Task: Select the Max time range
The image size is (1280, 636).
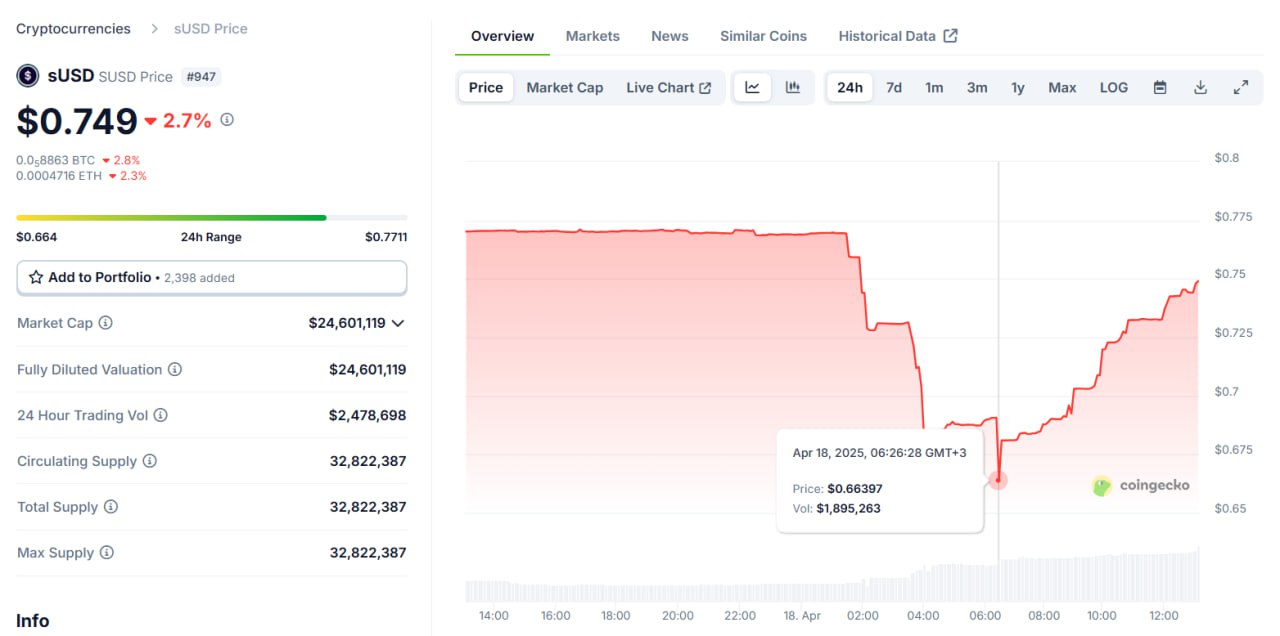Action: click(1062, 88)
